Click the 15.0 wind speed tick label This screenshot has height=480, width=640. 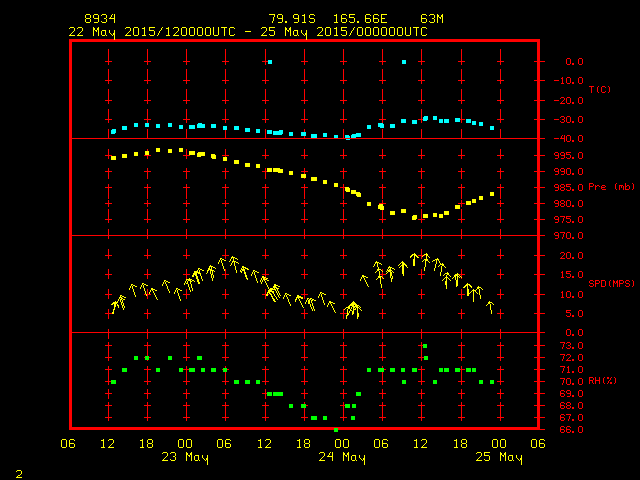coord(571,275)
